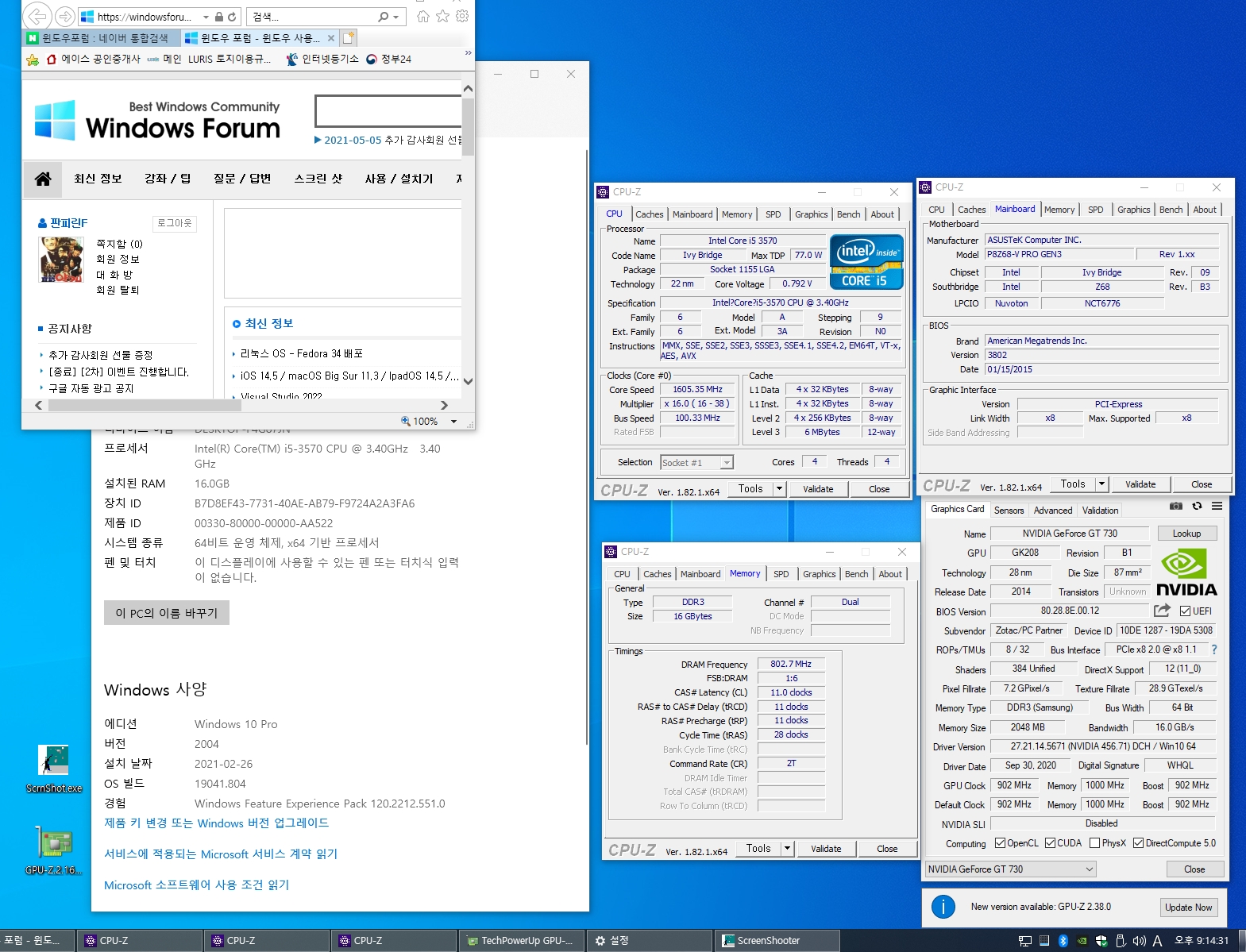
Task: Toggle PhysX checkbox
Action: (1095, 843)
